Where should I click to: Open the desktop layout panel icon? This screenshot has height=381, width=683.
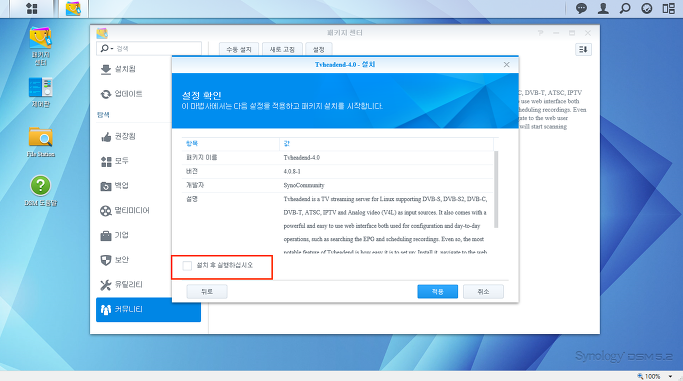tap(668, 8)
